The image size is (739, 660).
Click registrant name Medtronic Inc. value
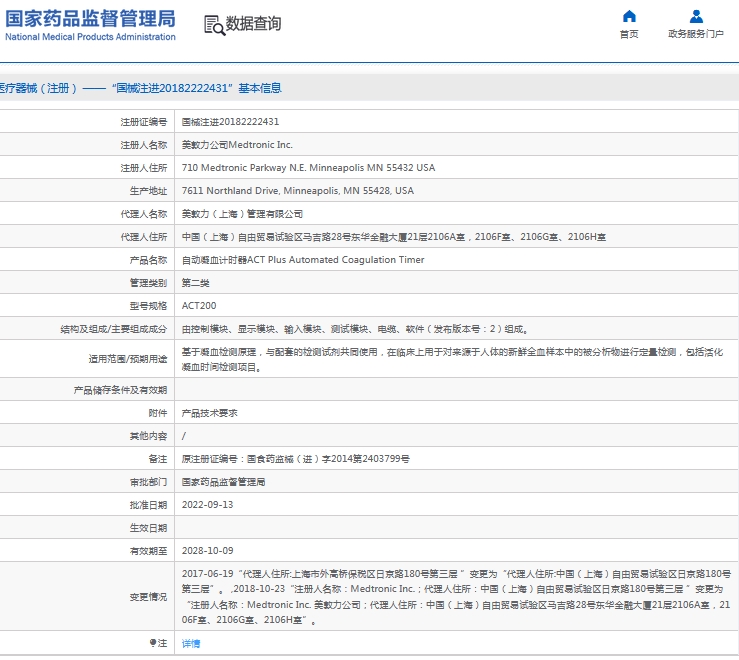click(x=237, y=145)
